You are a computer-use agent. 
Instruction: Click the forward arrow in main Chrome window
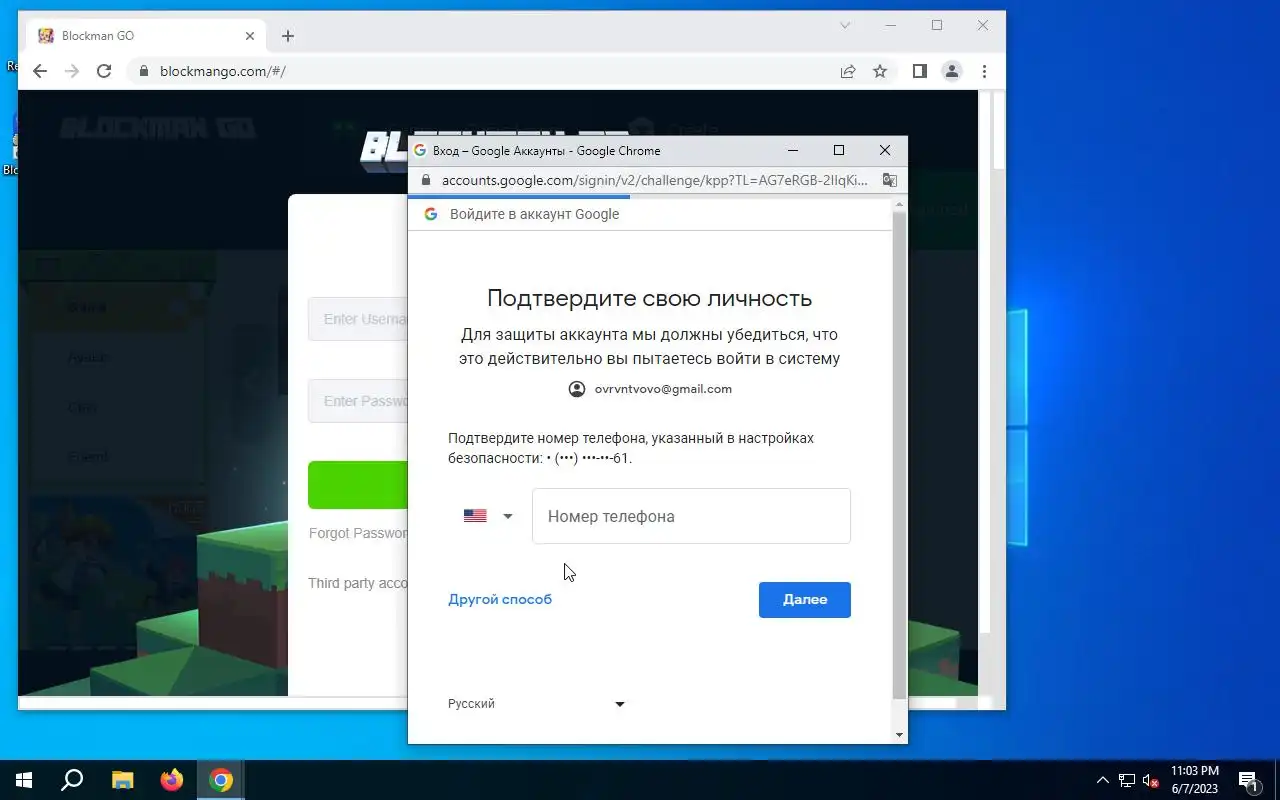coord(72,71)
